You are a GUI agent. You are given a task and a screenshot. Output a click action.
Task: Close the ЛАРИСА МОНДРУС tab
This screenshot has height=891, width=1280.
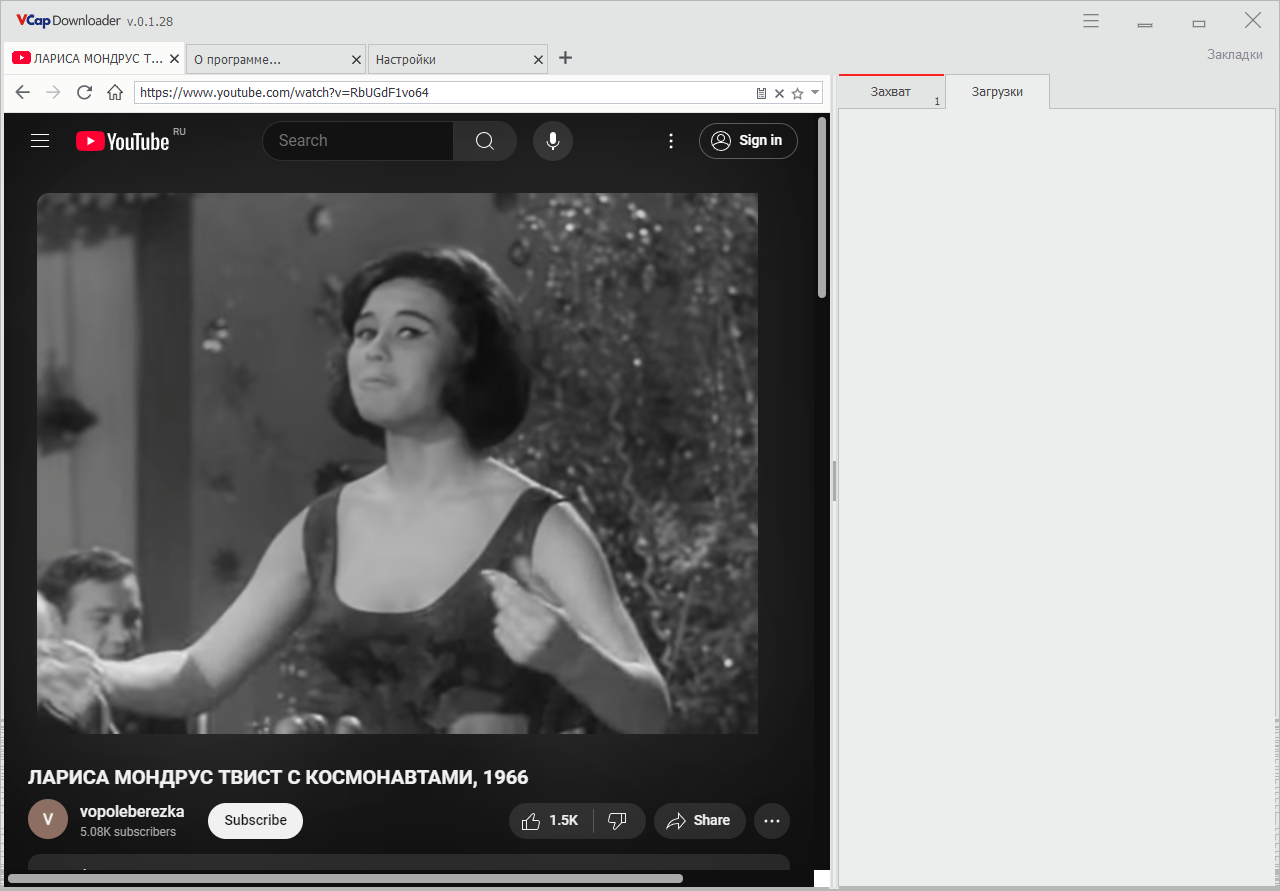(x=175, y=60)
